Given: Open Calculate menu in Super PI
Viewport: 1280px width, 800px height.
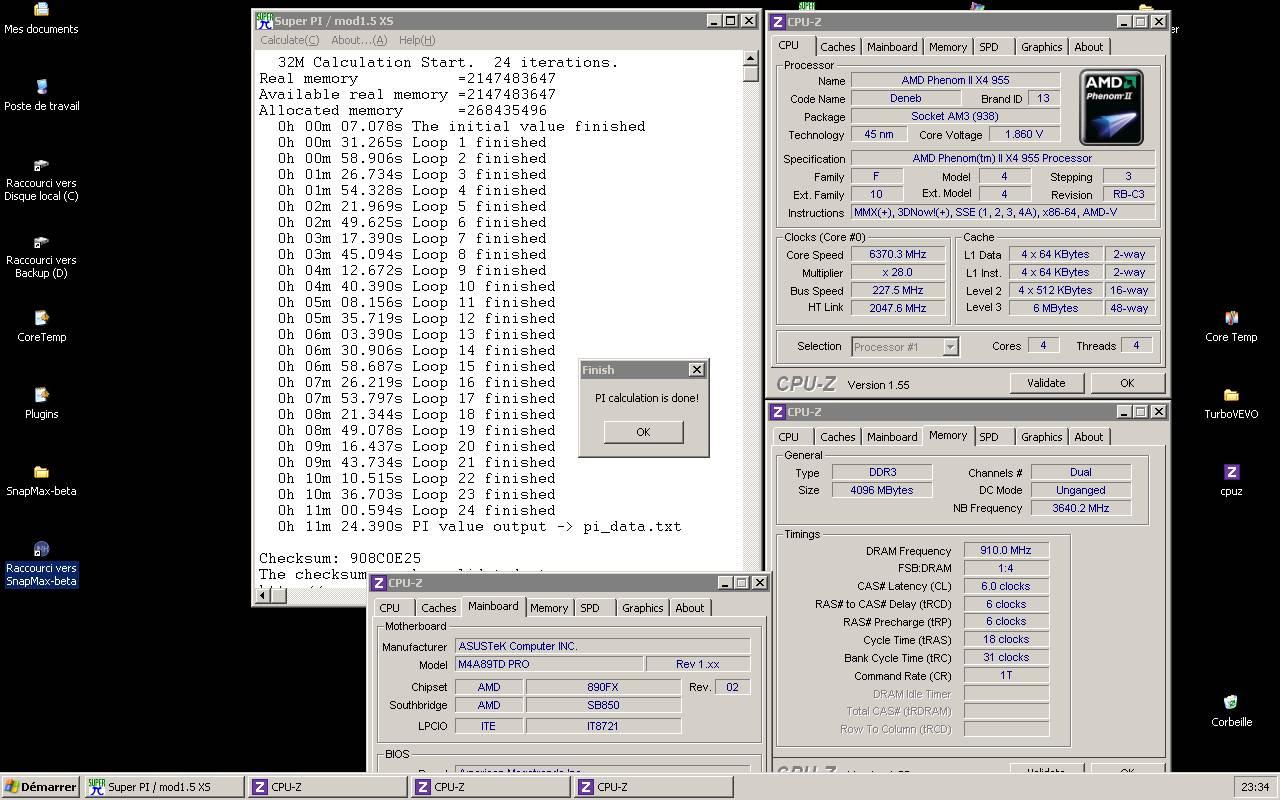Looking at the screenshot, I should (289, 40).
